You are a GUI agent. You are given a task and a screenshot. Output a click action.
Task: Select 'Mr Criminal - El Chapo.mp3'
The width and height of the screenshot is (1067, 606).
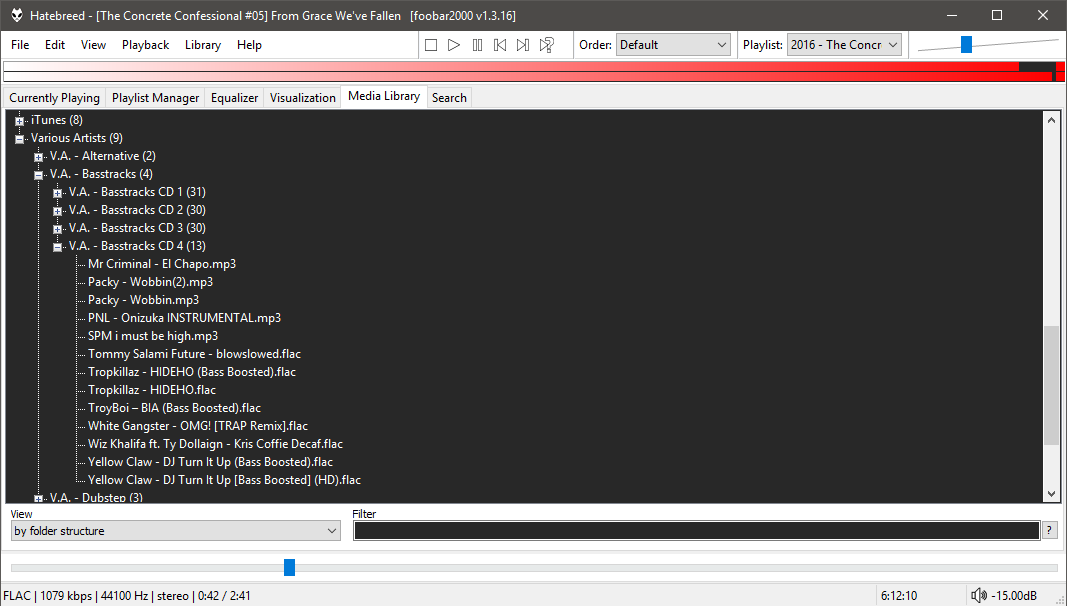(x=162, y=264)
